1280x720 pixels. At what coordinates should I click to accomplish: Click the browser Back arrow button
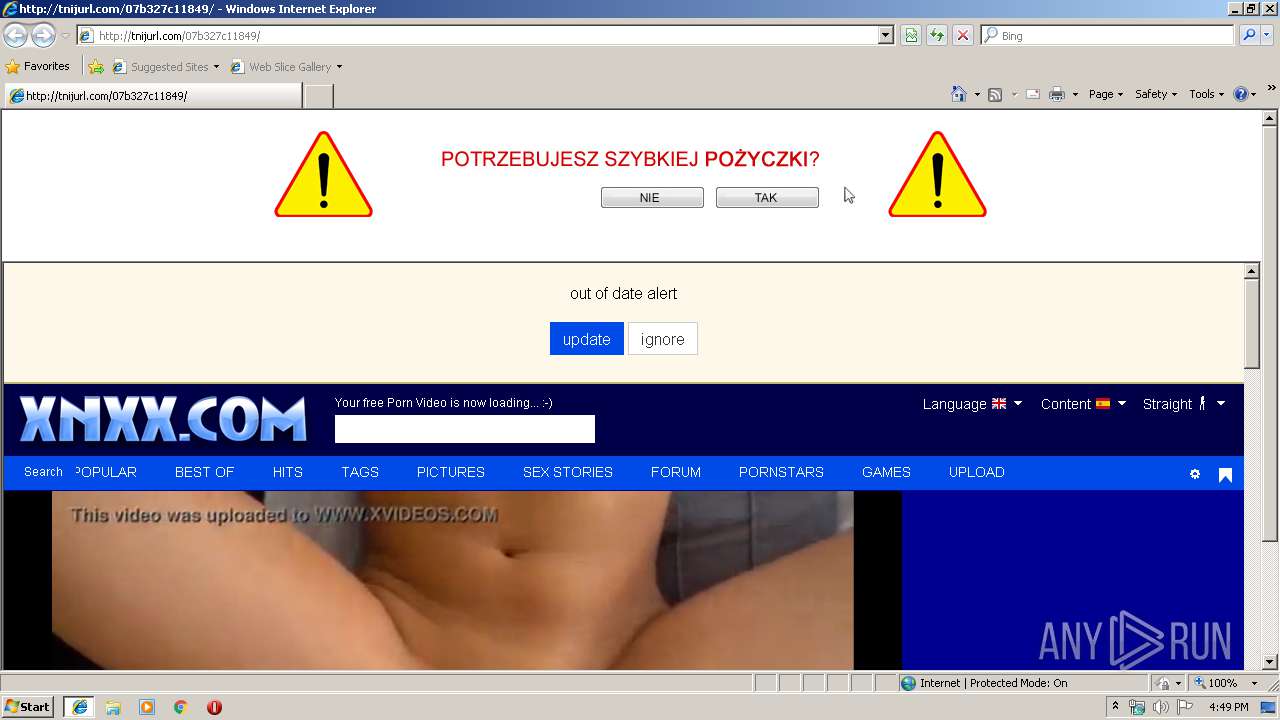(15, 35)
